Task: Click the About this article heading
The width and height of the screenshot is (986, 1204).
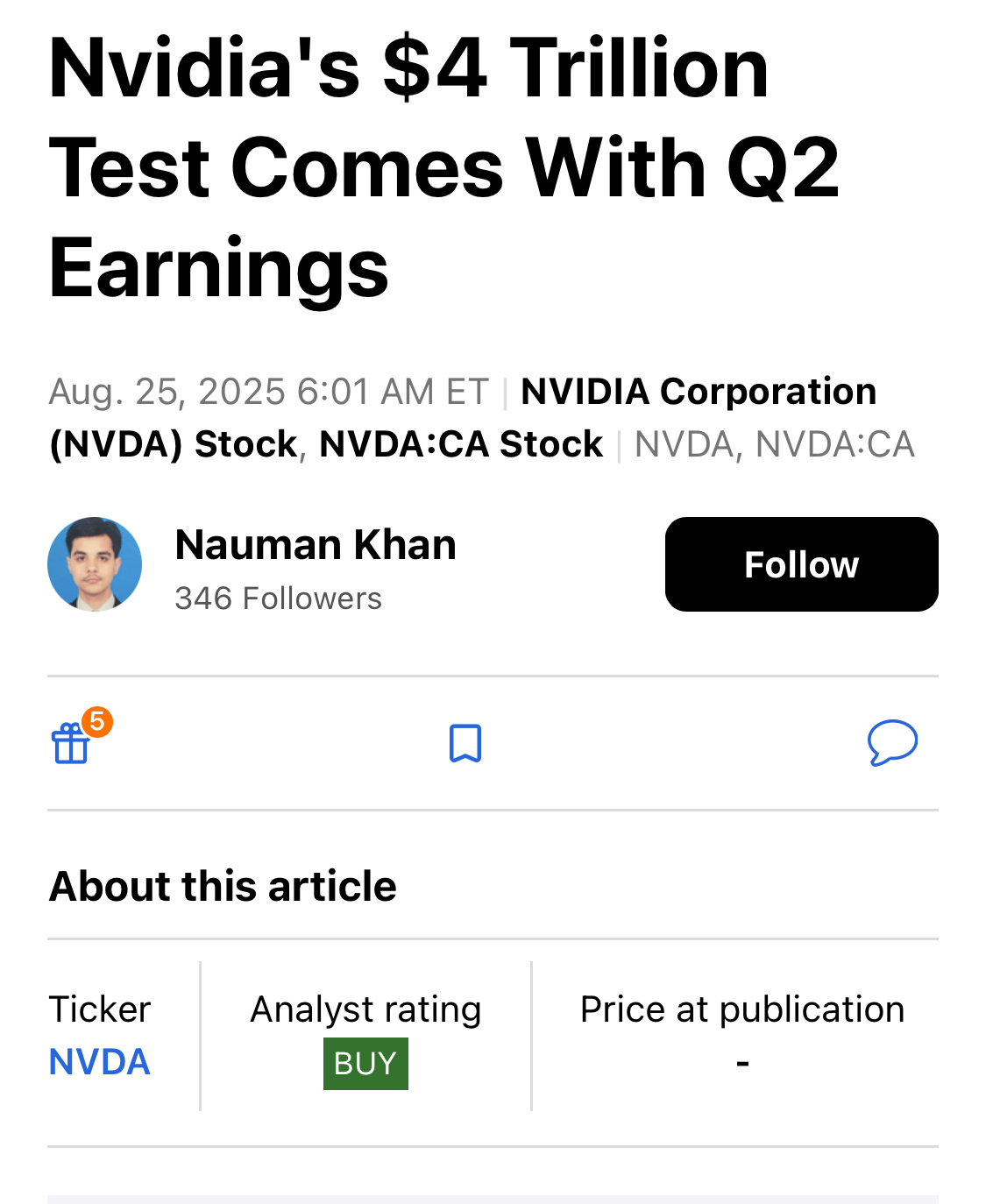Action: [x=223, y=886]
